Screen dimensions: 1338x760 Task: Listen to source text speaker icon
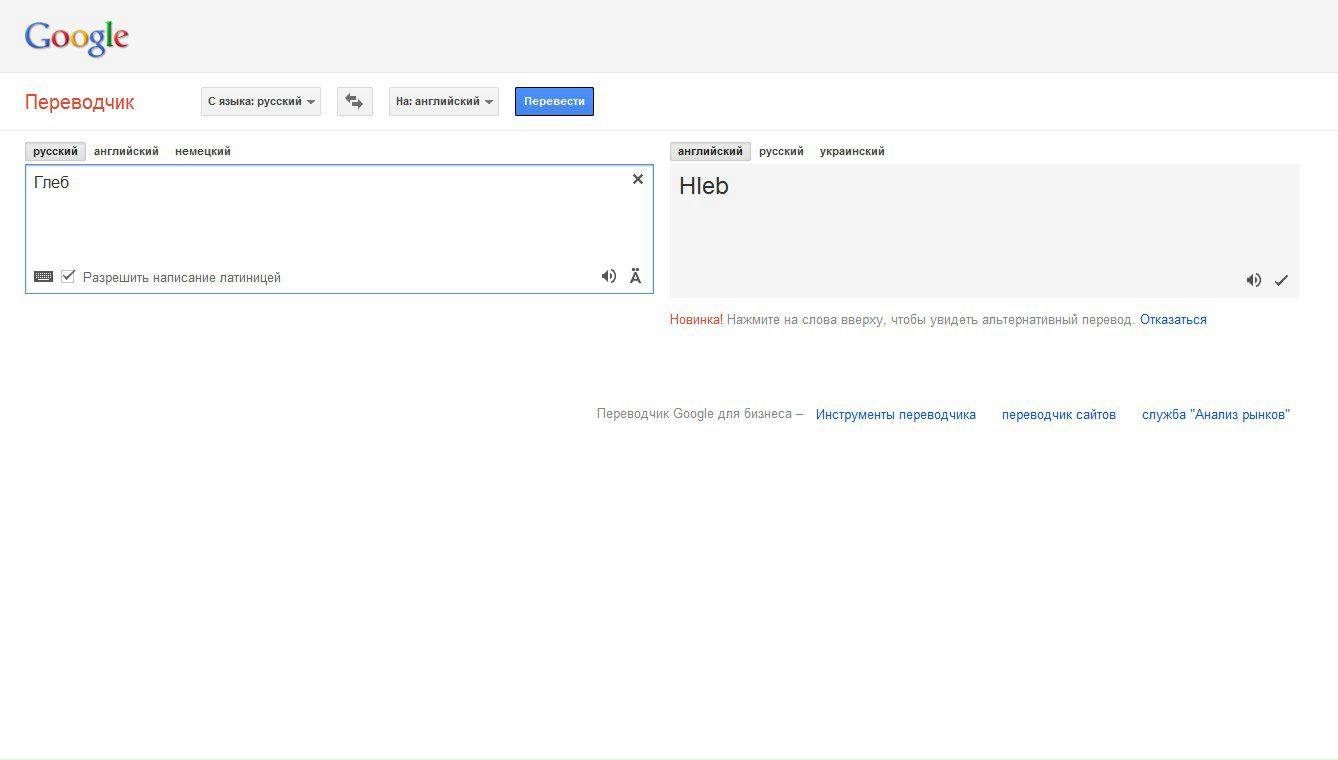tap(608, 277)
